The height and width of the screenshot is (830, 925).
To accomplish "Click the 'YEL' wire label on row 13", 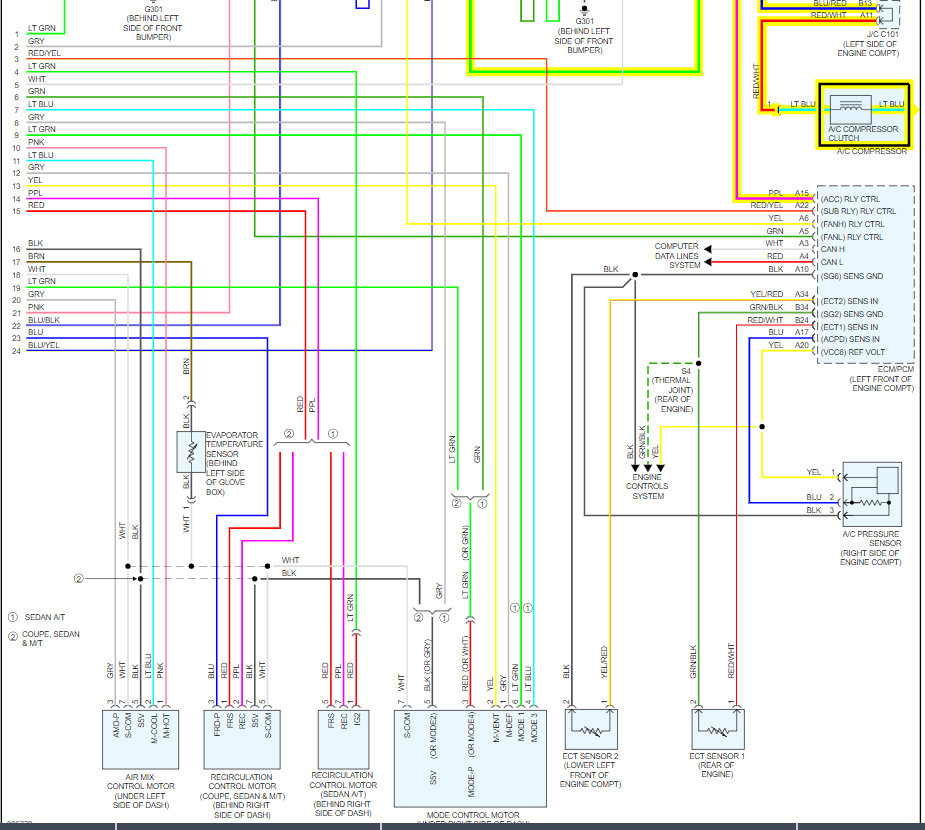I will 35,180.
